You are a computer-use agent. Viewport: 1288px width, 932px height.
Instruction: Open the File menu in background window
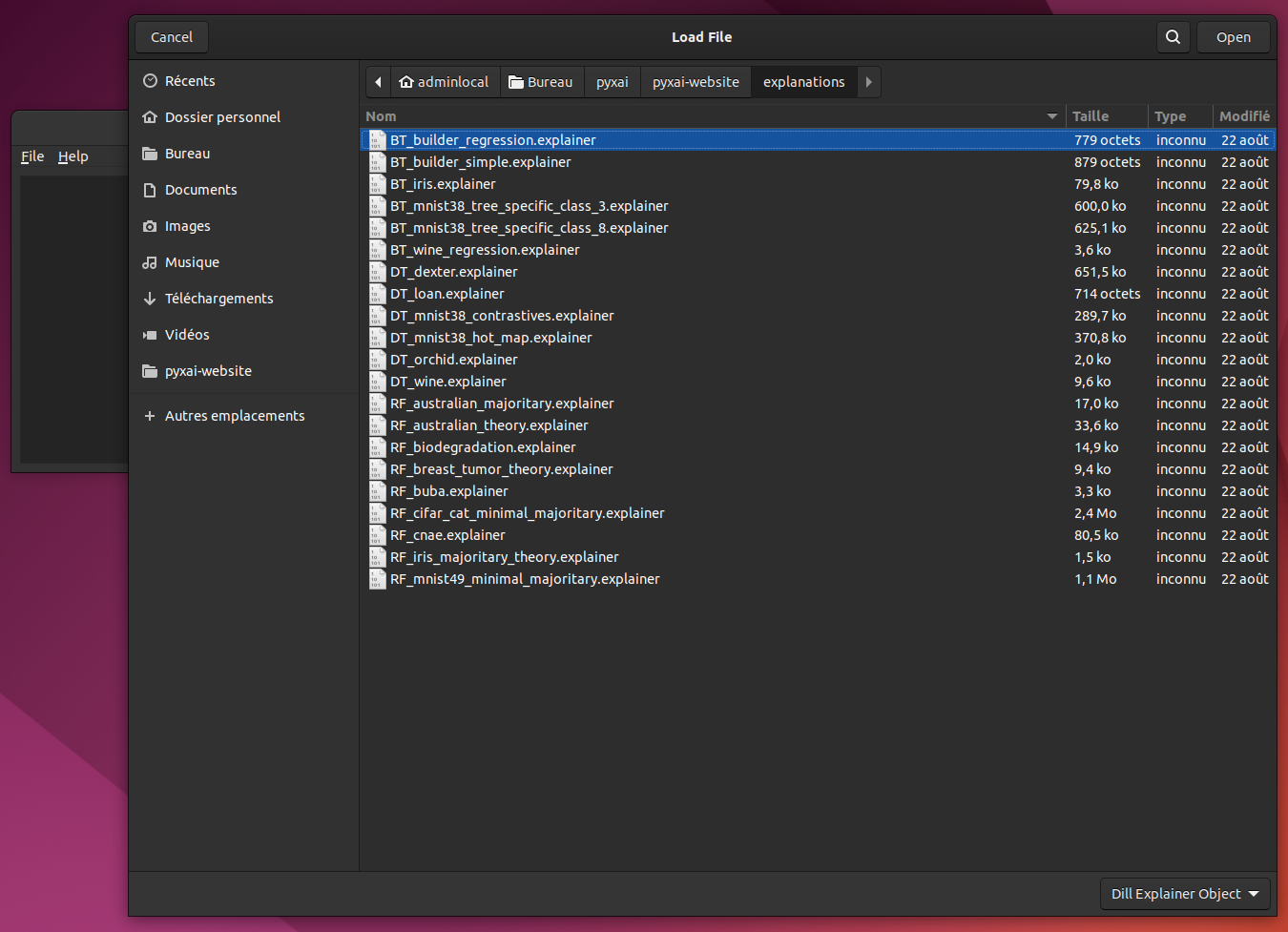point(31,156)
